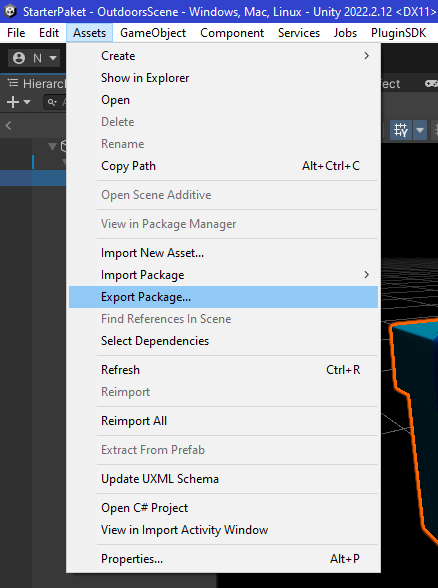Click the Unity logo in the title bar
The height and width of the screenshot is (588, 438).
[x=10, y=11]
